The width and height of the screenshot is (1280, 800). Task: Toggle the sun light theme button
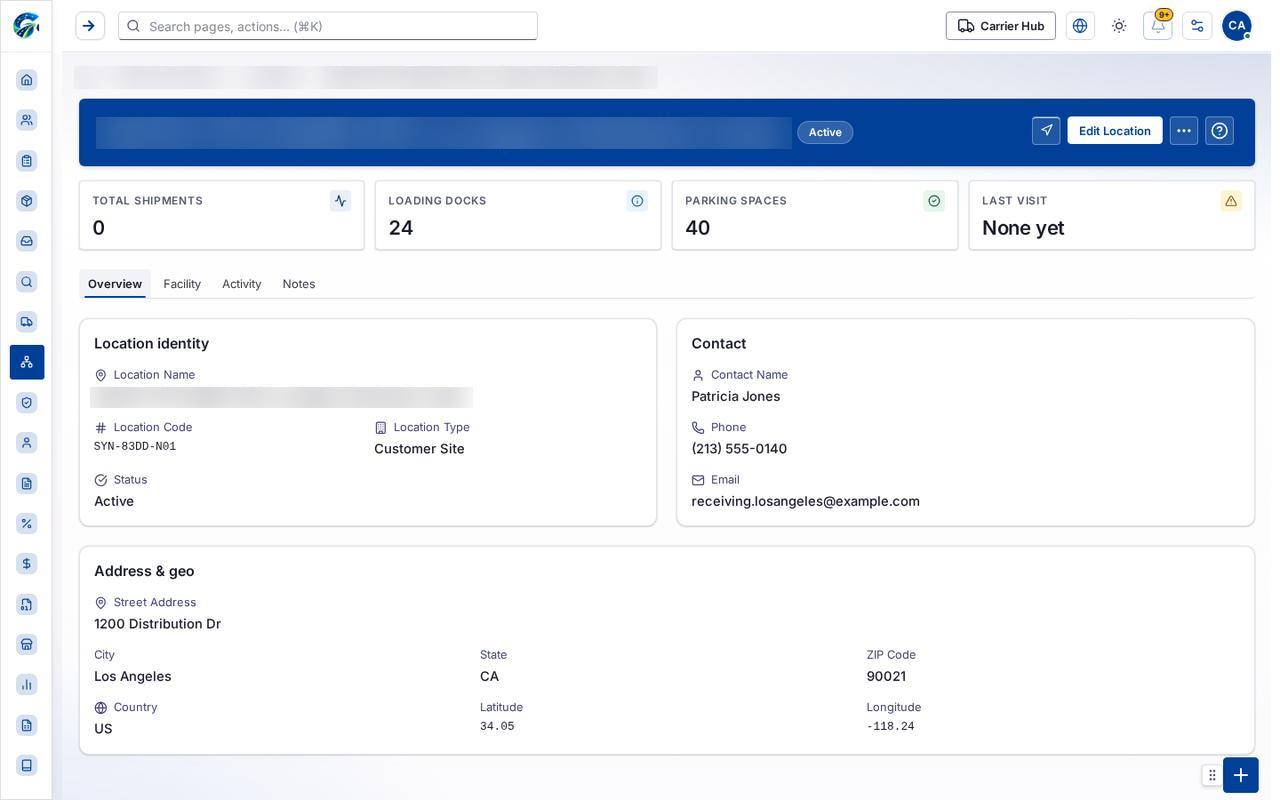(x=1119, y=26)
